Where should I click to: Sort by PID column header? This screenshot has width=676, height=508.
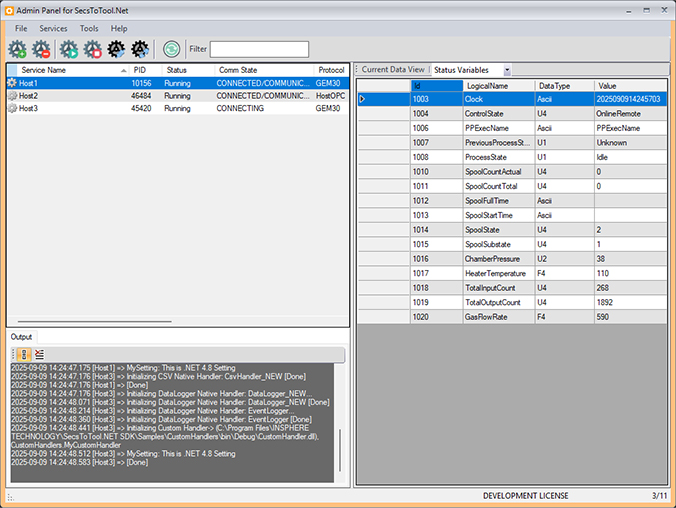(x=146, y=70)
